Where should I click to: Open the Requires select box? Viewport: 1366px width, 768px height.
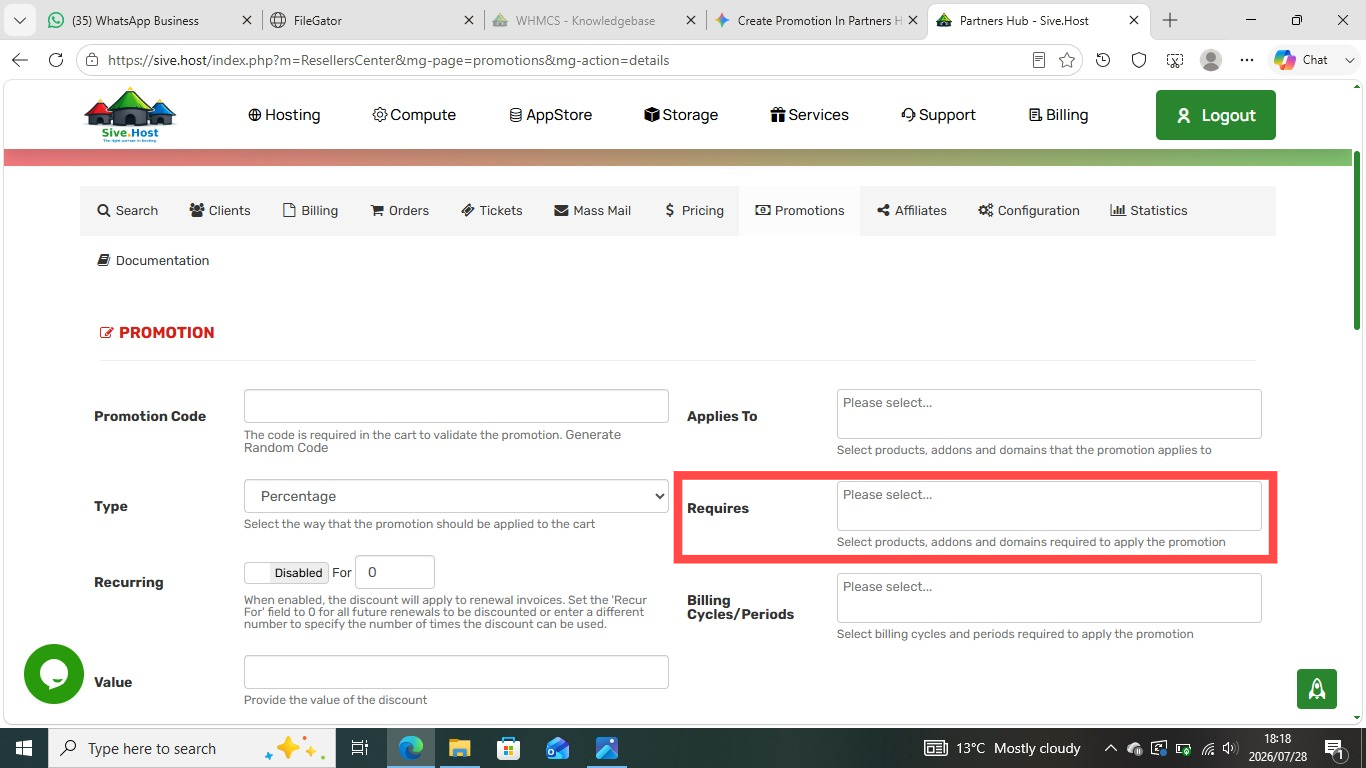(1049, 506)
